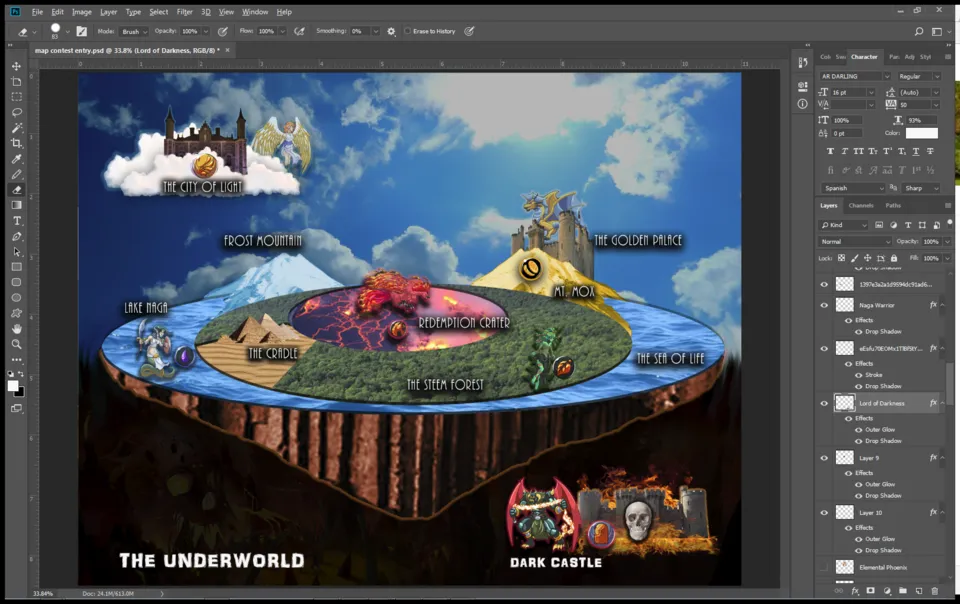Select the Elemental Phoenix layer thumbnail

[x=845, y=567]
